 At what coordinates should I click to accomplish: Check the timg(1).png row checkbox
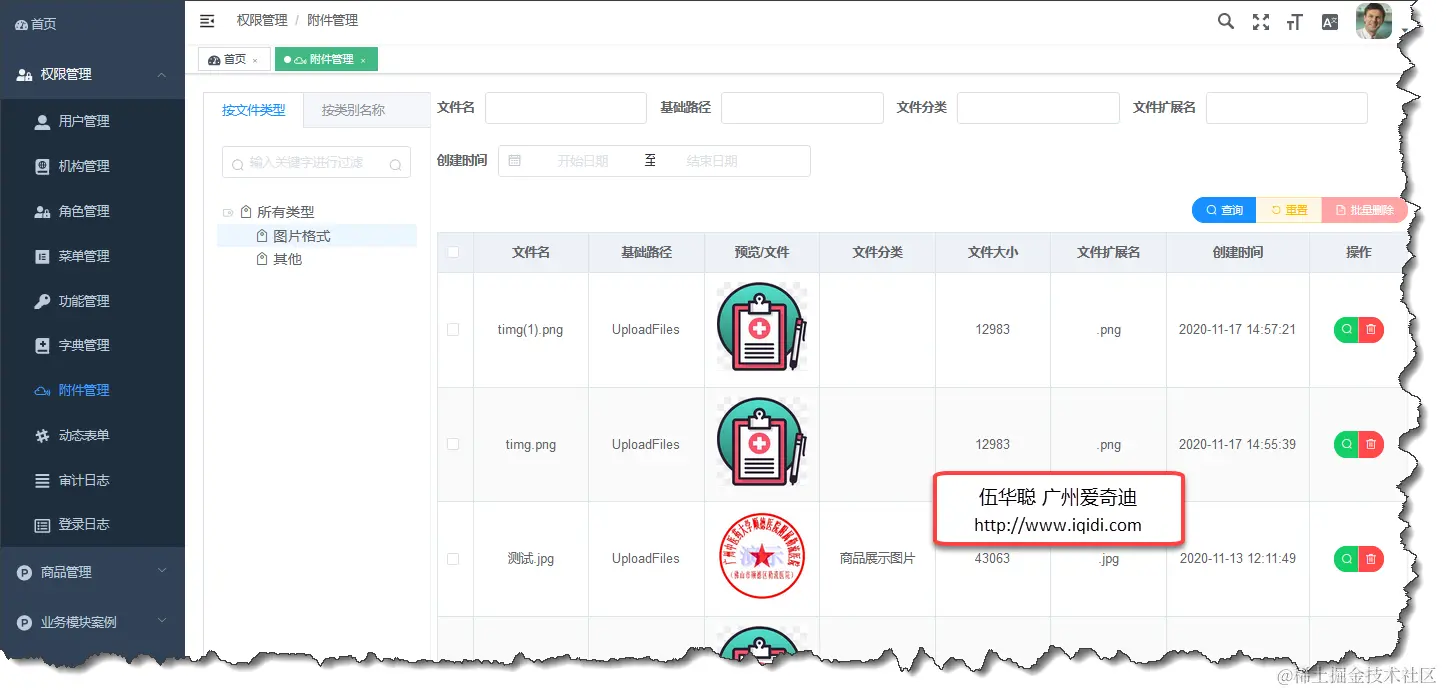tap(453, 329)
